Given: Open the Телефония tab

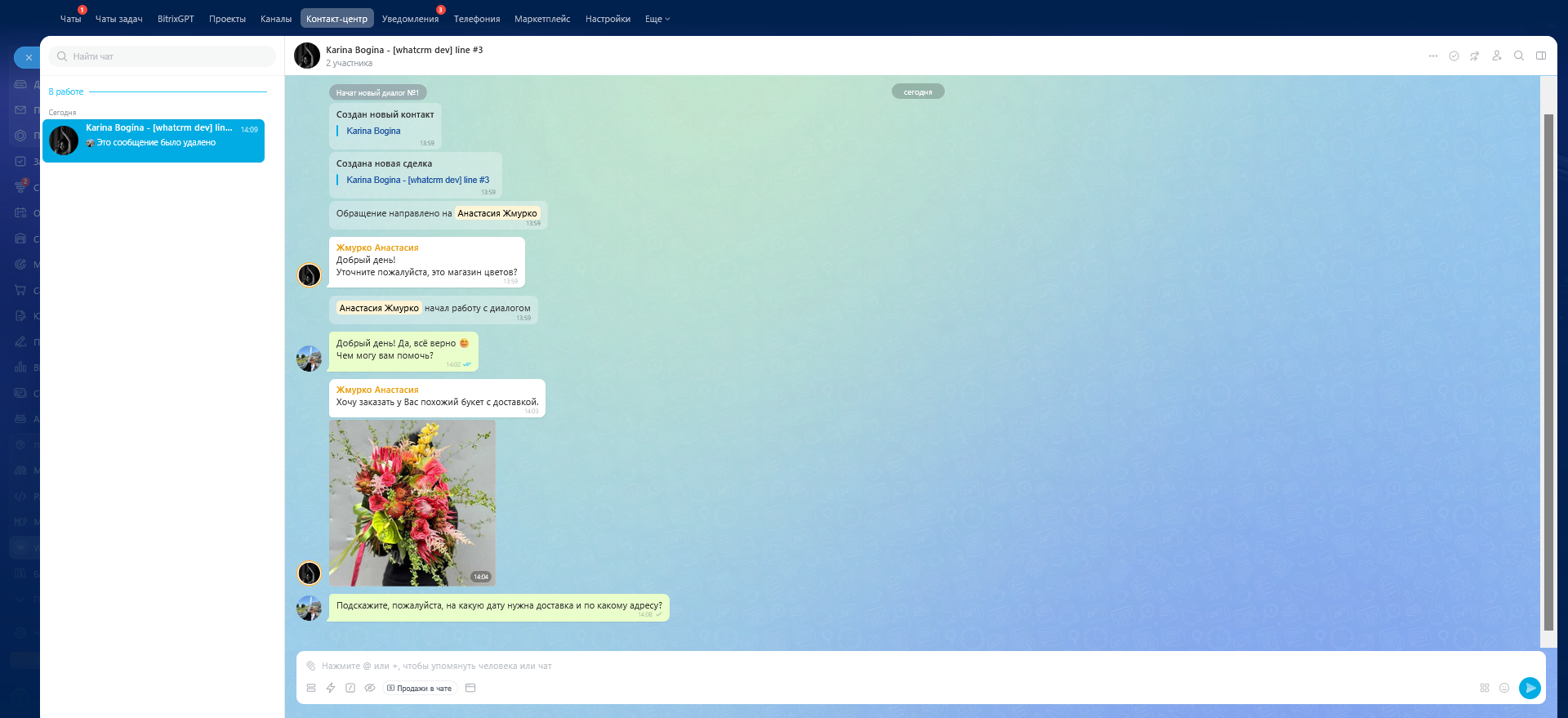Looking at the screenshot, I should tap(477, 19).
